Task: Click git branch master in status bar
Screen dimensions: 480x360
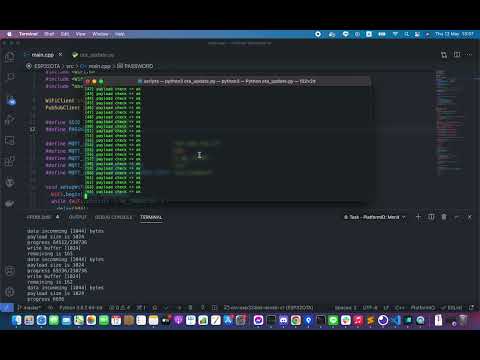Action: [x=29, y=308]
